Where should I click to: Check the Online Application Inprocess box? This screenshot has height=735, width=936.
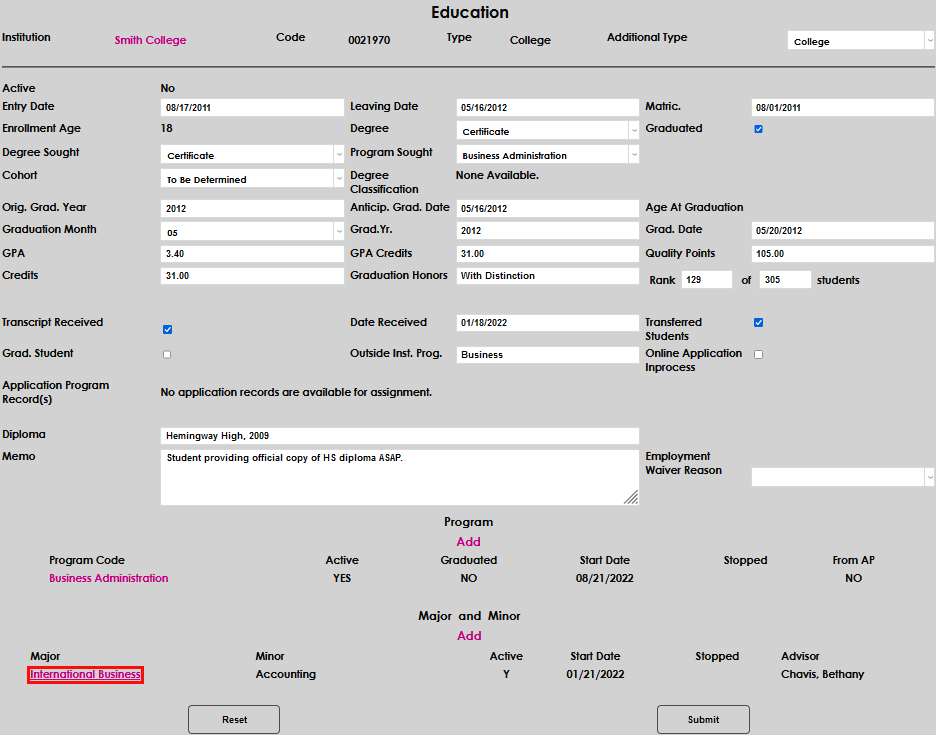(x=758, y=354)
